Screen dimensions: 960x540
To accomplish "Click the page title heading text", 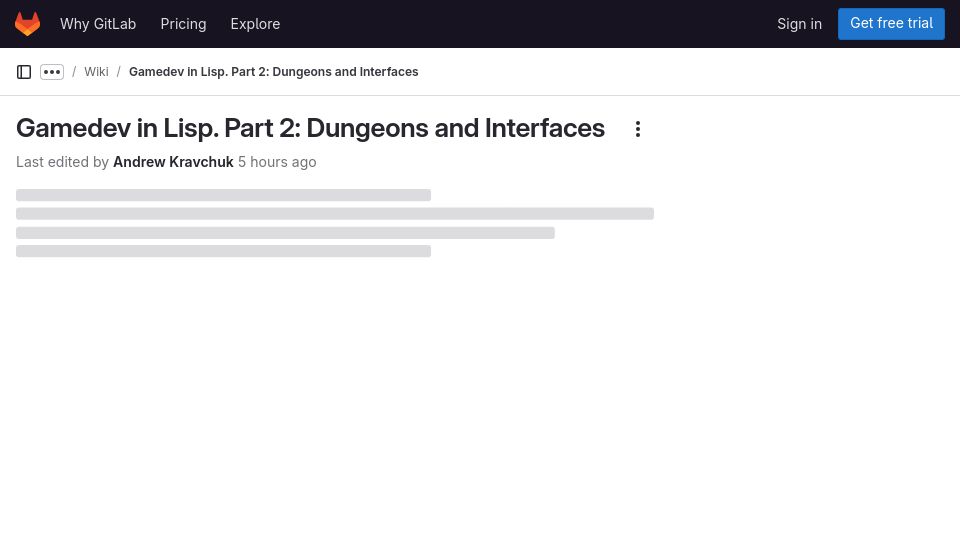I will click(x=310, y=129).
